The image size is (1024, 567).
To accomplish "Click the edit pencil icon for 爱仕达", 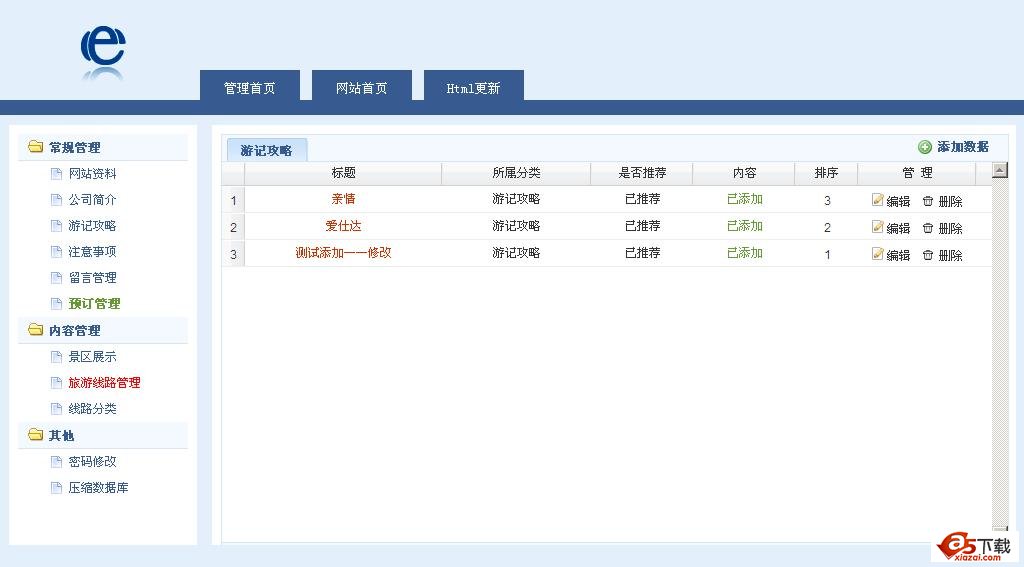I will 878,227.
